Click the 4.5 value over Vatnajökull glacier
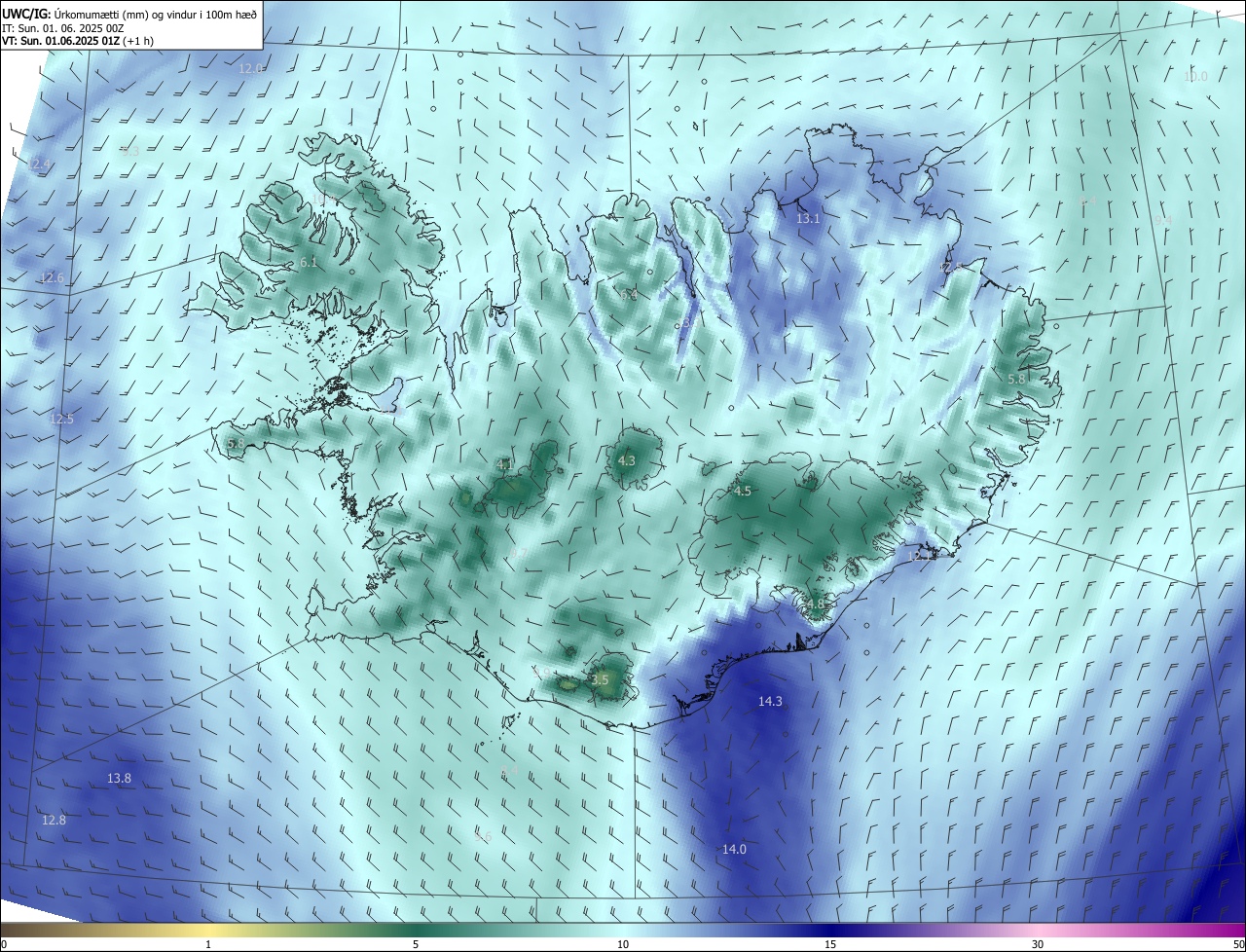The image size is (1246, 952). pos(742,491)
